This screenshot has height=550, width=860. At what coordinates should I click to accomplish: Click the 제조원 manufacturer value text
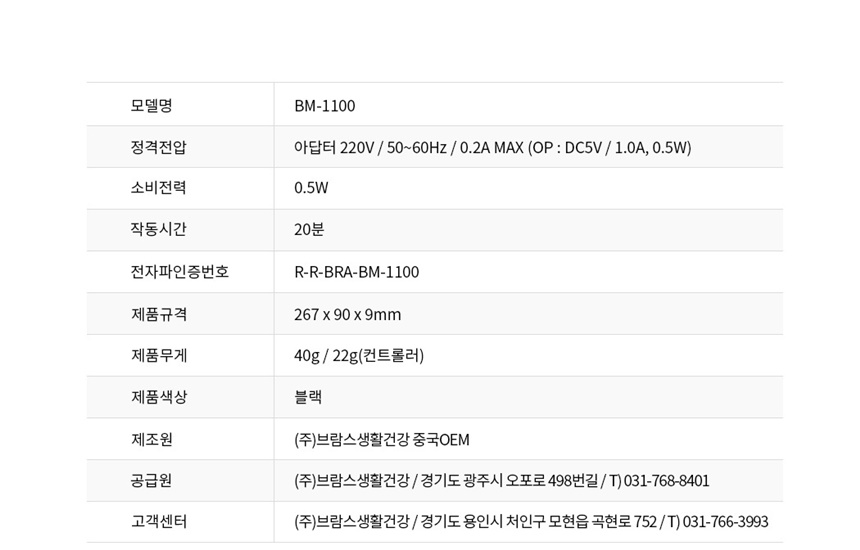[x=382, y=440]
